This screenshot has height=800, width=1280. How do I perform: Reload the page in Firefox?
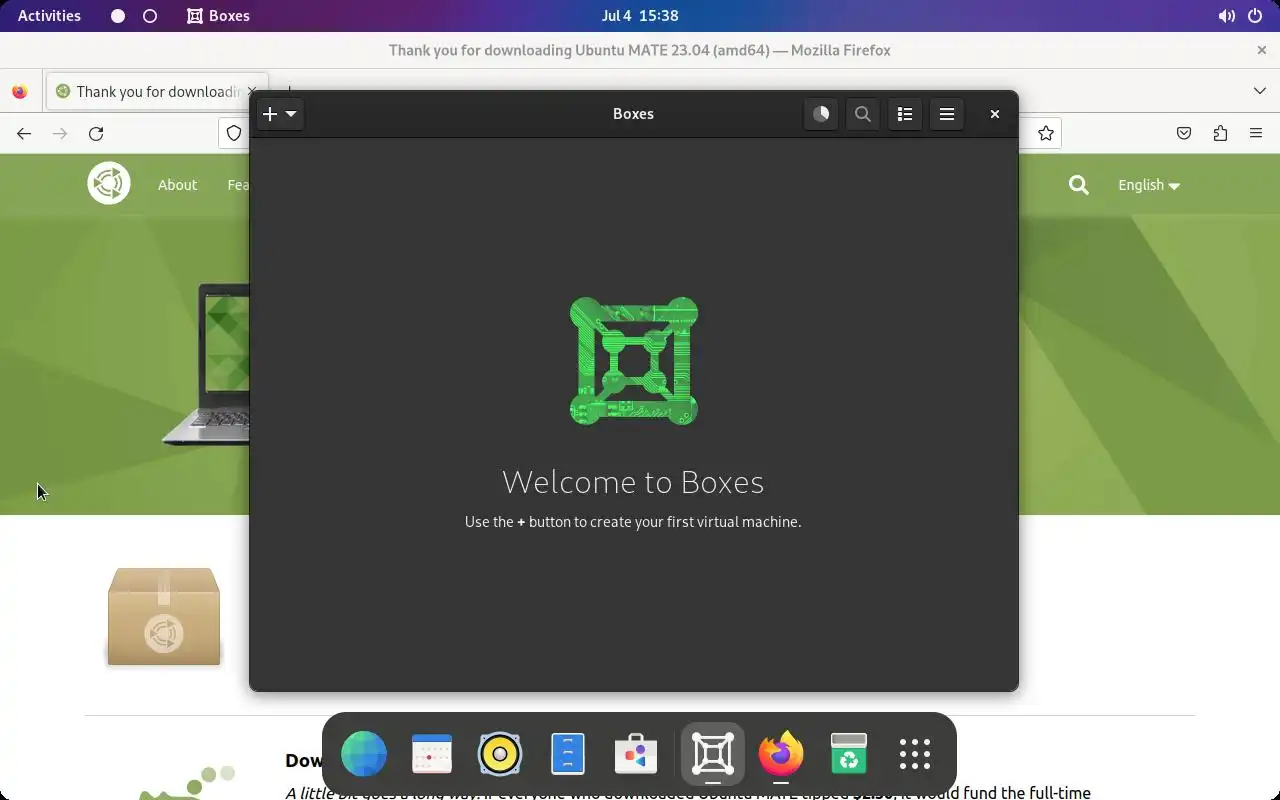(96, 134)
